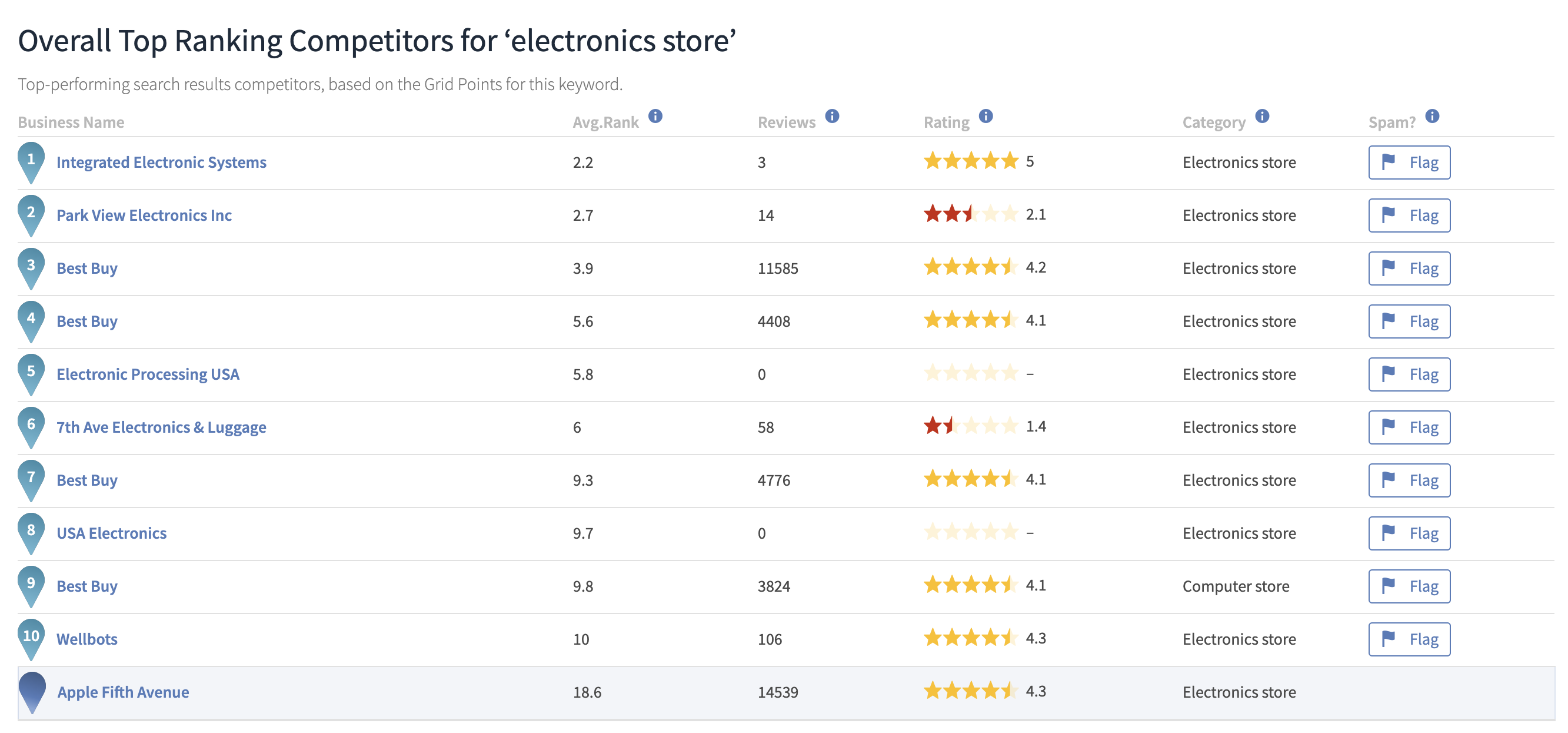The width and height of the screenshot is (1568, 733).
Task: Click the rank 1 map pin icon
Action: pos(31,162)
